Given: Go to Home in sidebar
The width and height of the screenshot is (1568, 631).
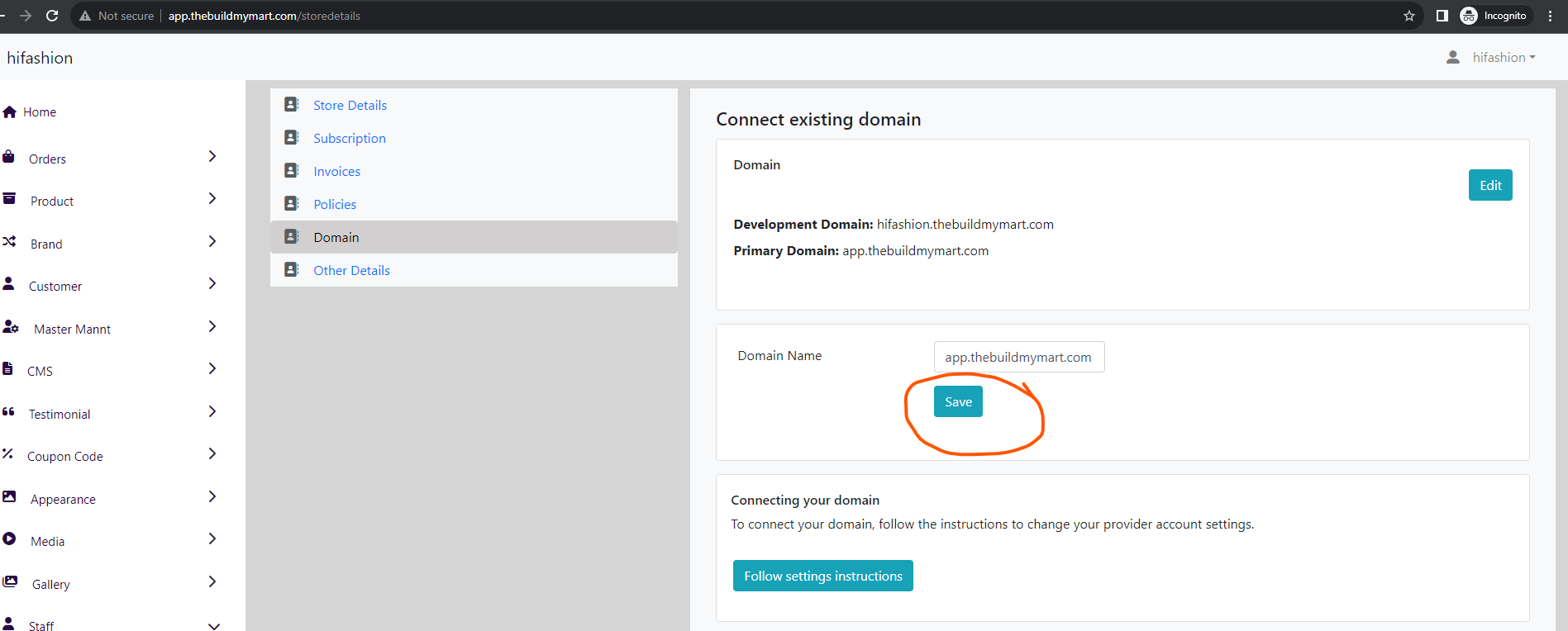Looking at the screenshot, I should 40,112.
